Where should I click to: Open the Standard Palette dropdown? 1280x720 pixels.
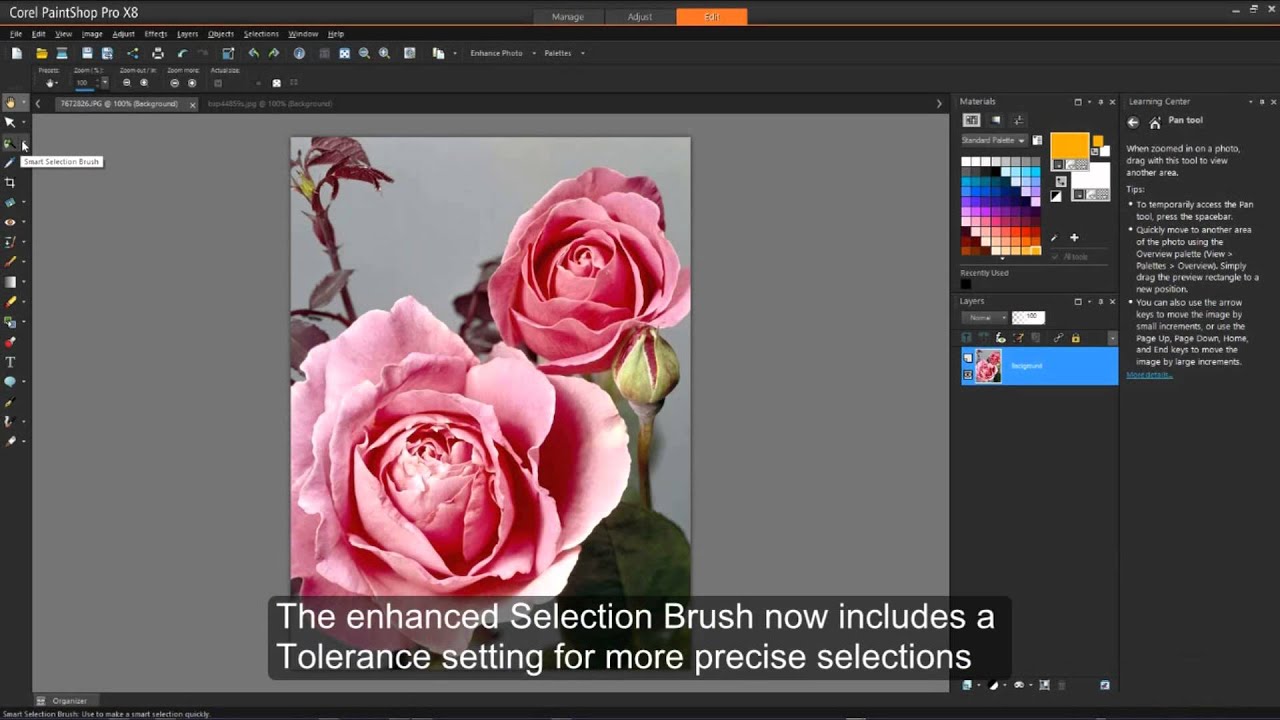pos(993,140)
